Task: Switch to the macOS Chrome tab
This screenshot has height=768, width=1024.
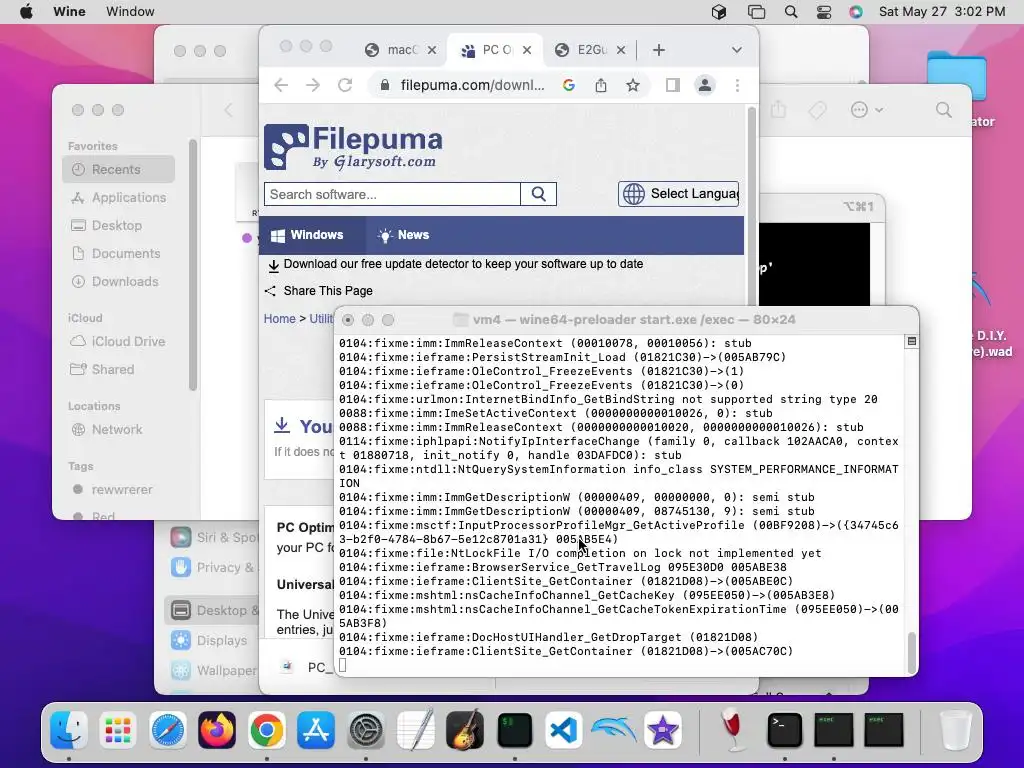Action: 400,50
